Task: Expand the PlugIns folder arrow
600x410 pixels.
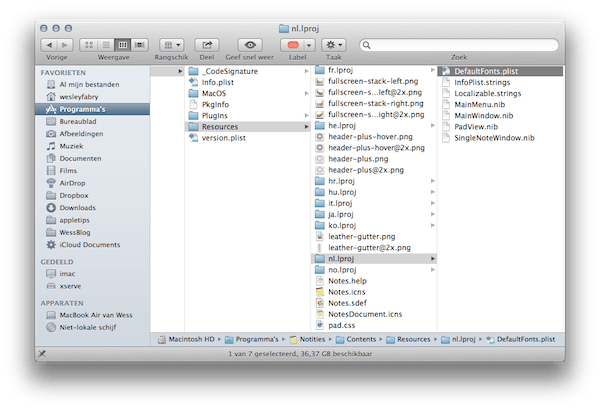Action: click(x=307, y=116)
